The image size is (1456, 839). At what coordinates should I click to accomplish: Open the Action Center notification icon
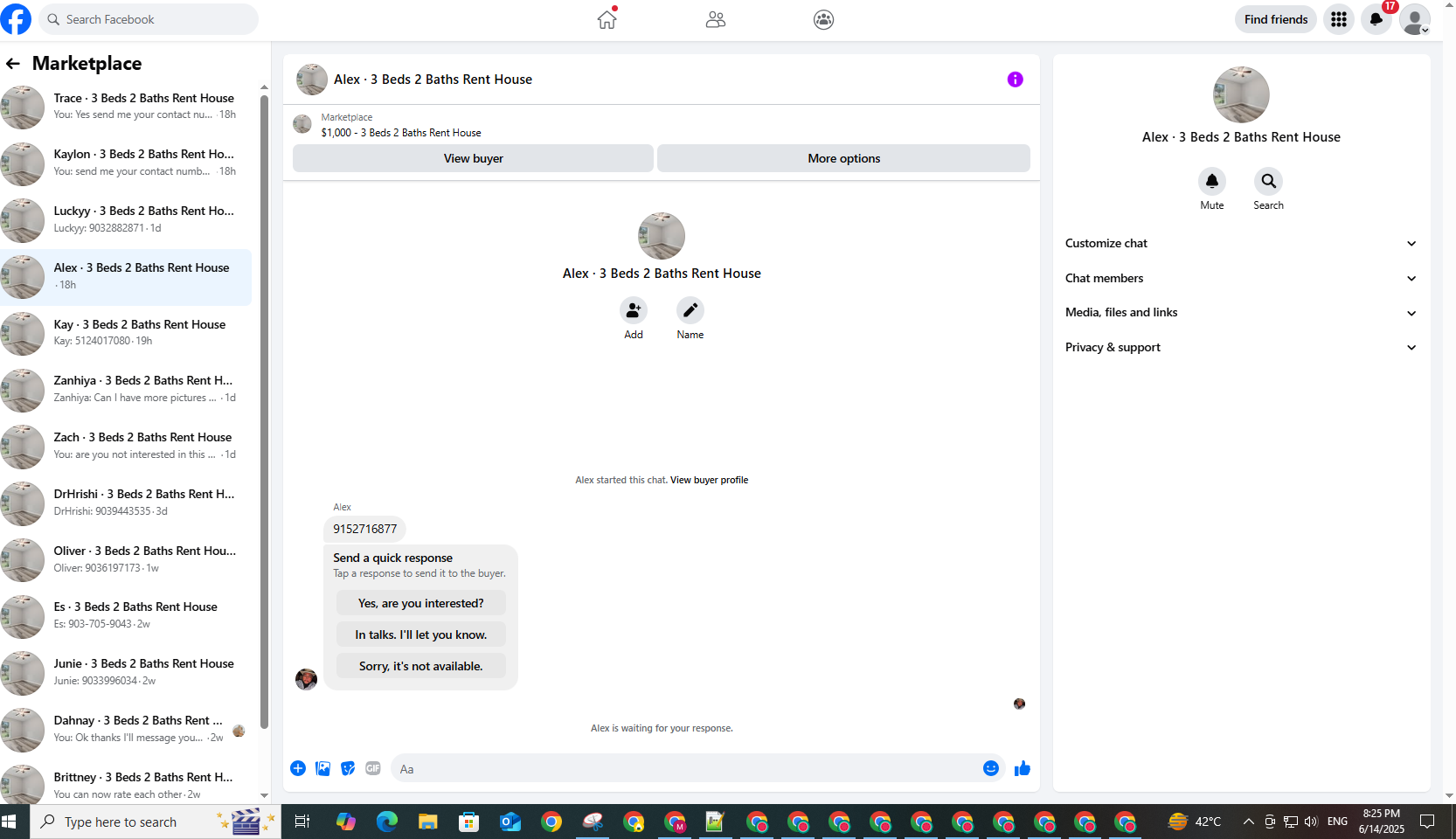1427,822
